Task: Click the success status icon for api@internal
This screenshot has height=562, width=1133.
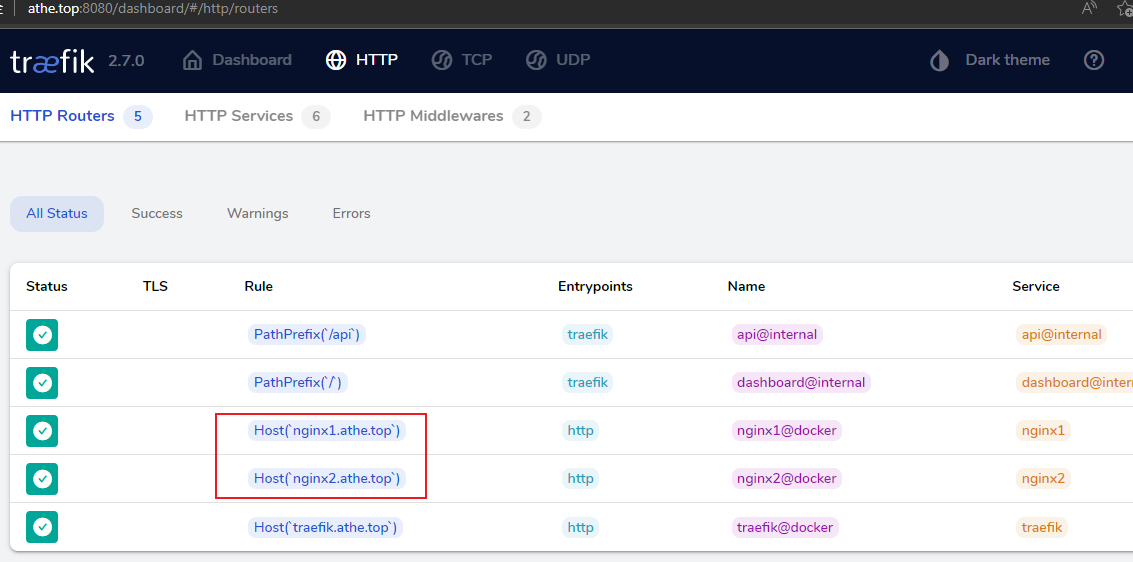Action: click(42, 335)
